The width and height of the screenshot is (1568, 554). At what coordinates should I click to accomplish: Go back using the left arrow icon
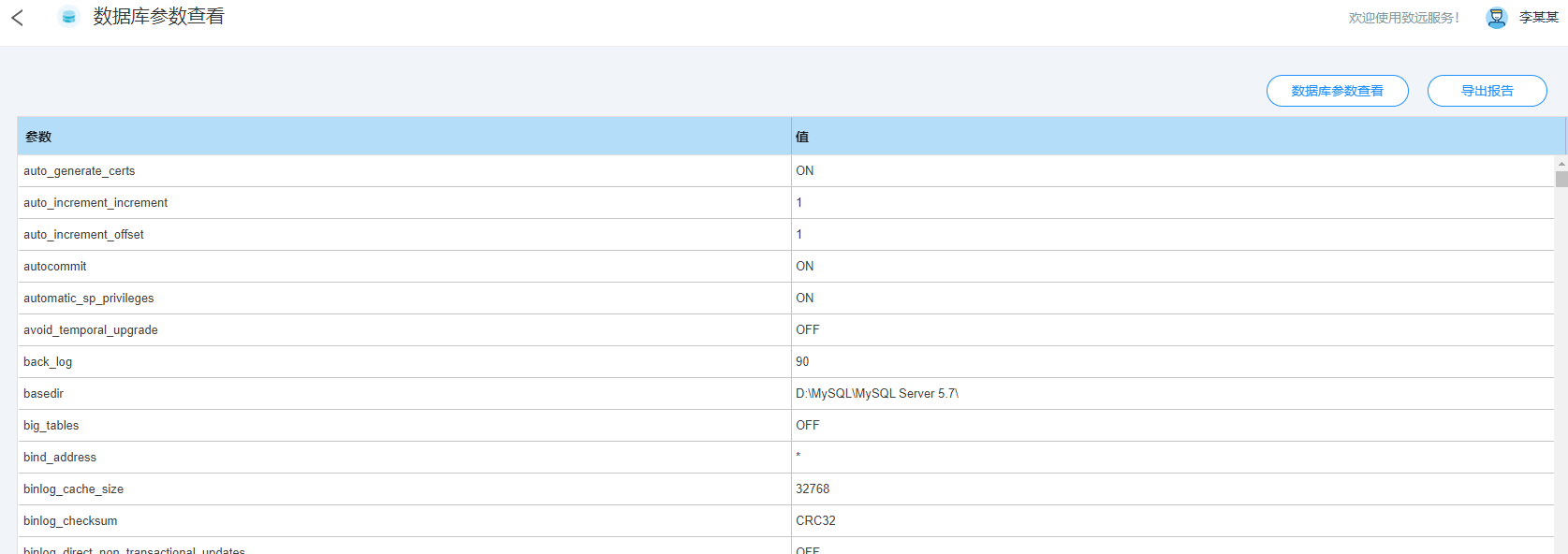[x=17, y=17]
